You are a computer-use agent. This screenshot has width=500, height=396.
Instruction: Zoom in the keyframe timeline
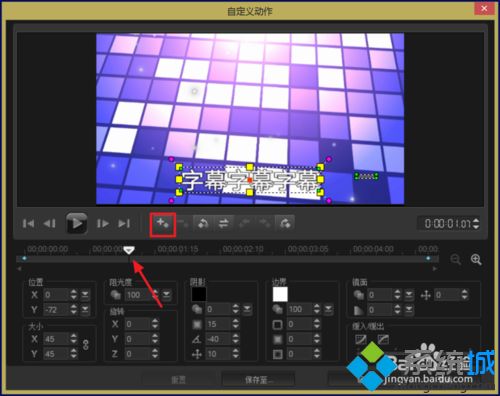pyautogui.click(x=476, y=259)
